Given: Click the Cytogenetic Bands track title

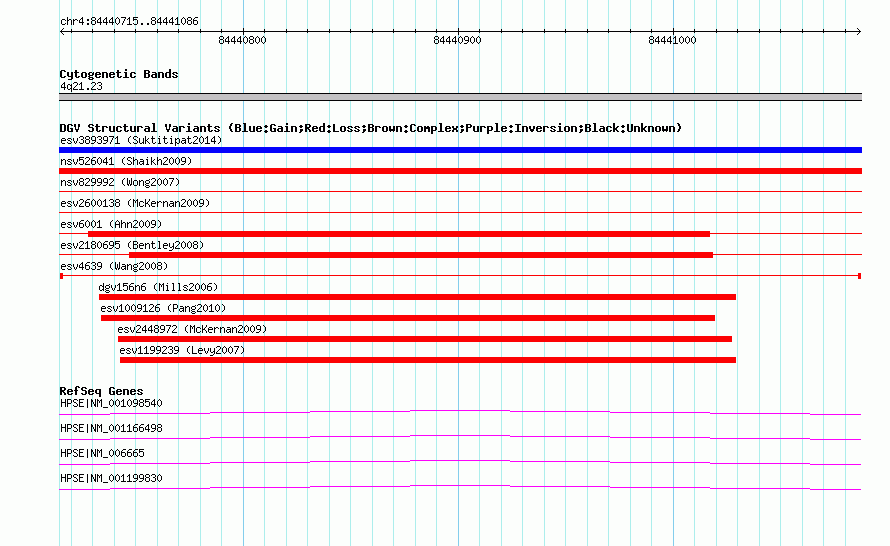Looking at the screenshot, I should [119, 74].
